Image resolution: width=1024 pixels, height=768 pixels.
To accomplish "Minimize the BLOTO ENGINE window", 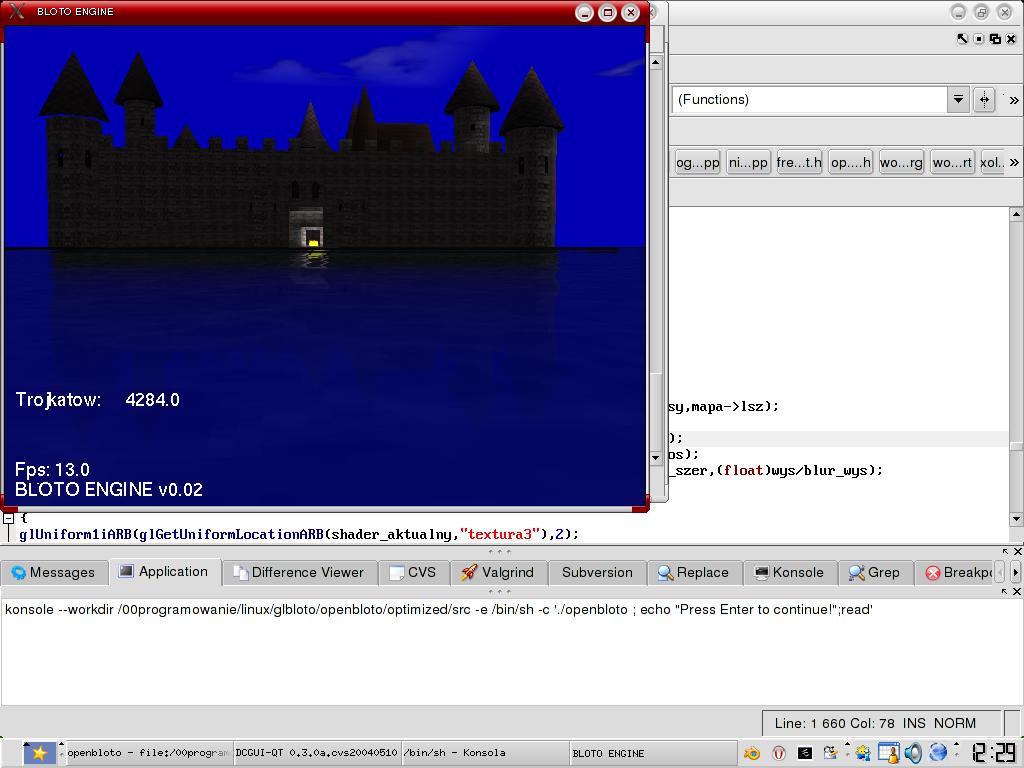I will tap(584, 12).
